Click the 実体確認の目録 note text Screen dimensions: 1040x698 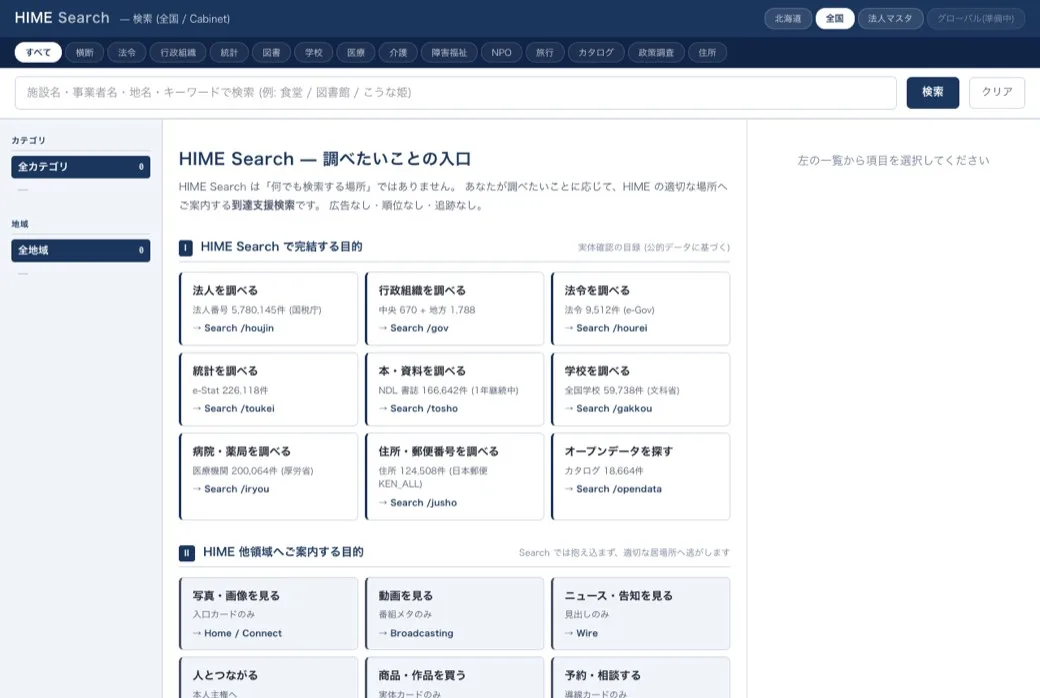[x=653, y=247]
